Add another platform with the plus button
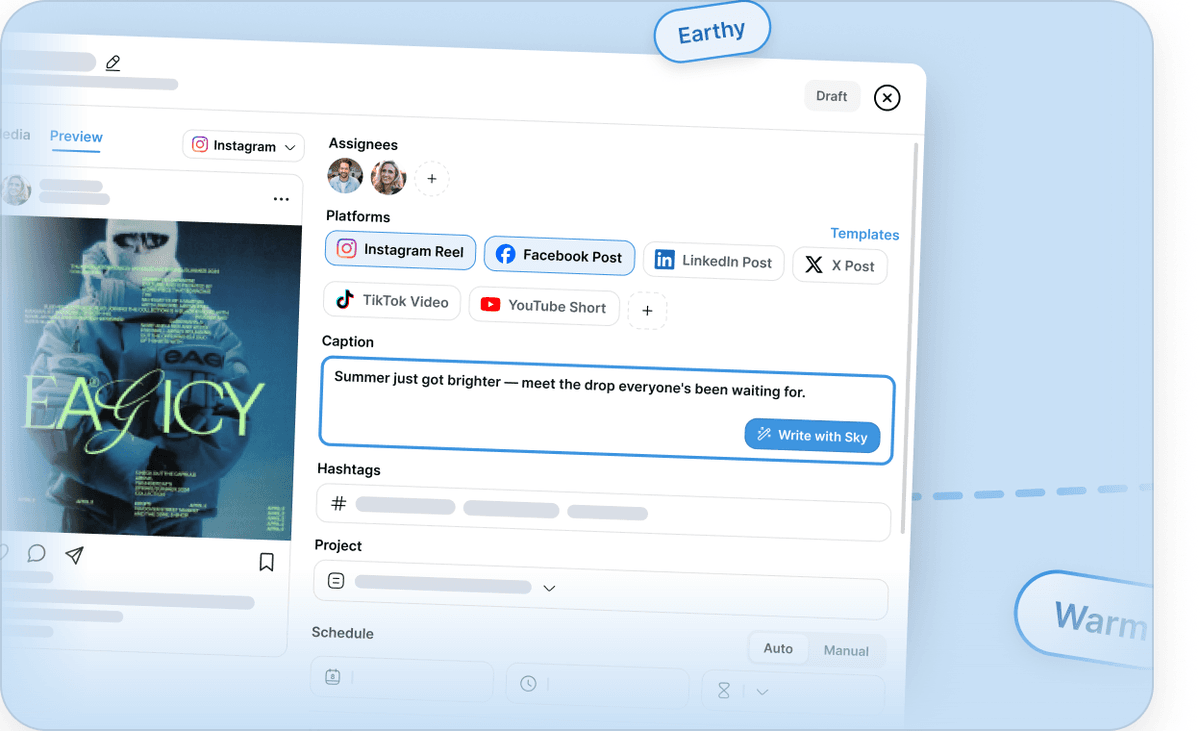This screenshot has height=731, width=1200. [647, 311]
